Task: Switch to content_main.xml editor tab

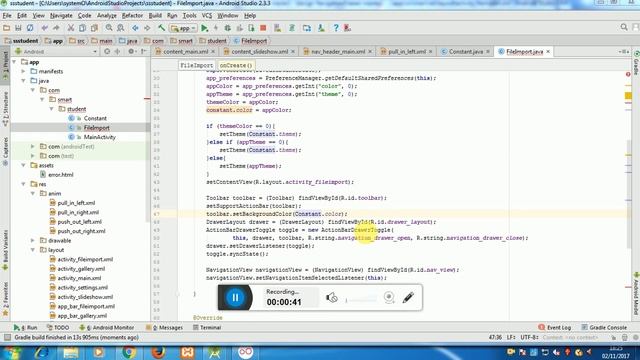Action: click(185, 52)
